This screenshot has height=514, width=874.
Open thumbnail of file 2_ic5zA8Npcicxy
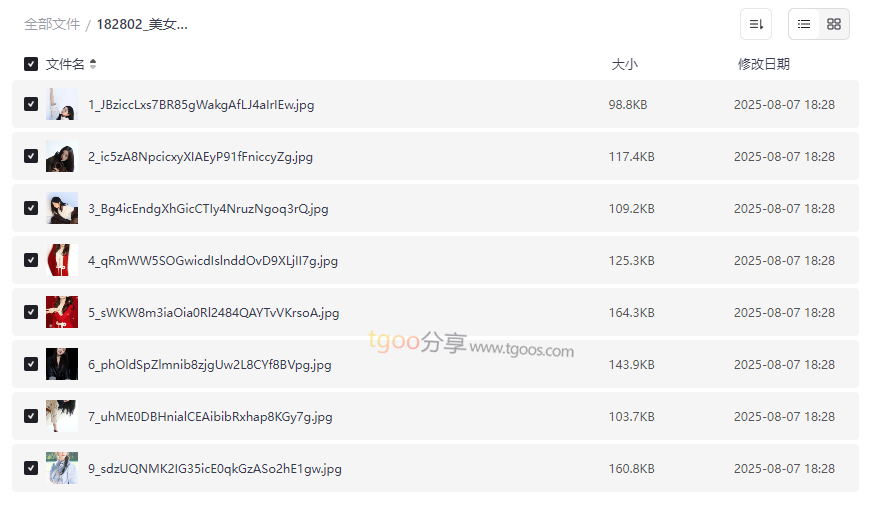point(62,156)
